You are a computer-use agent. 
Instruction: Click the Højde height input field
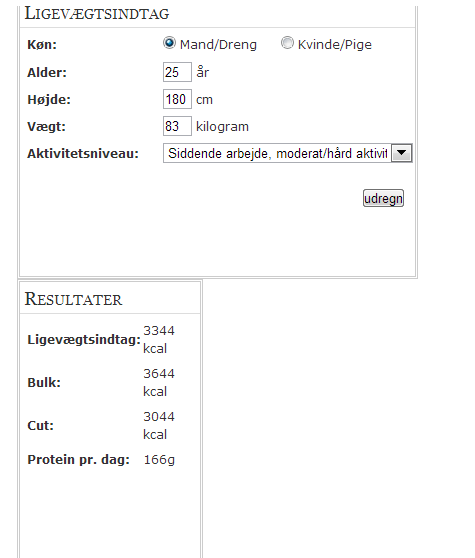pos(177,99)
